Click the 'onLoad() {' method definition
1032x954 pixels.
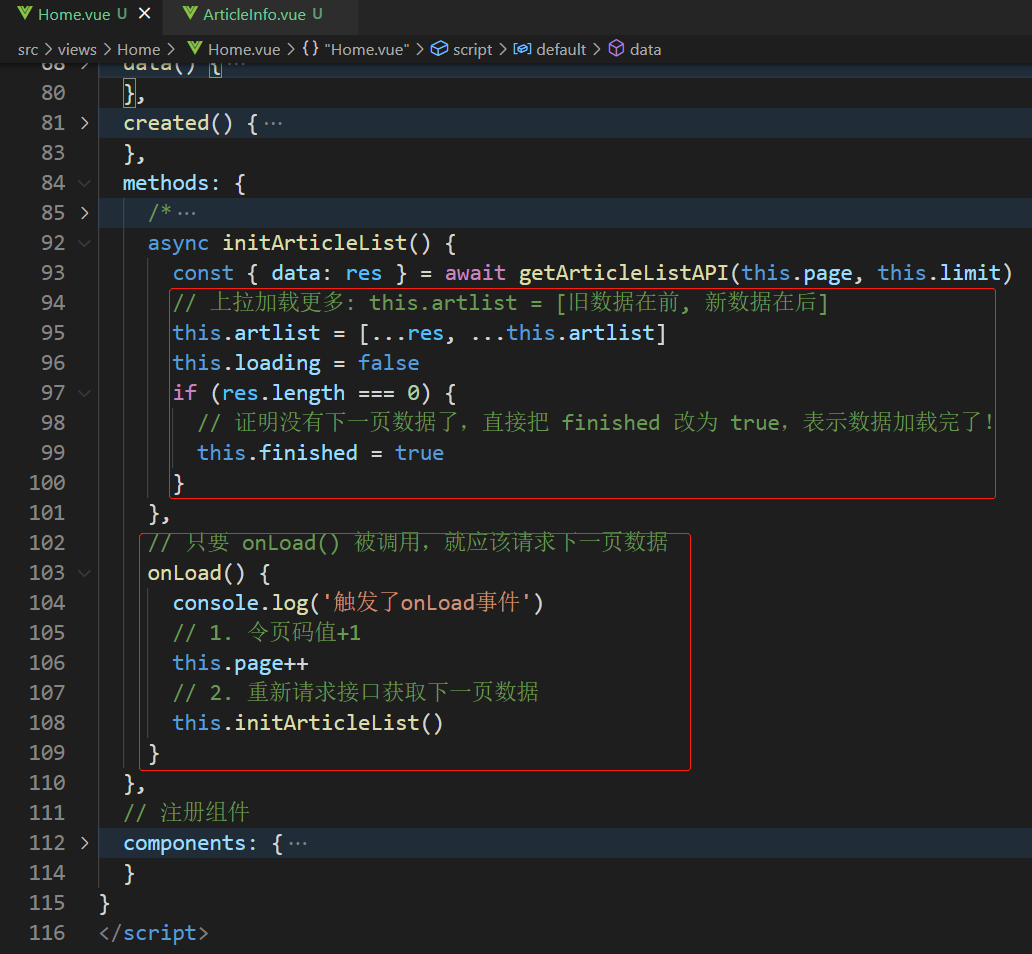tap(209, 573)
